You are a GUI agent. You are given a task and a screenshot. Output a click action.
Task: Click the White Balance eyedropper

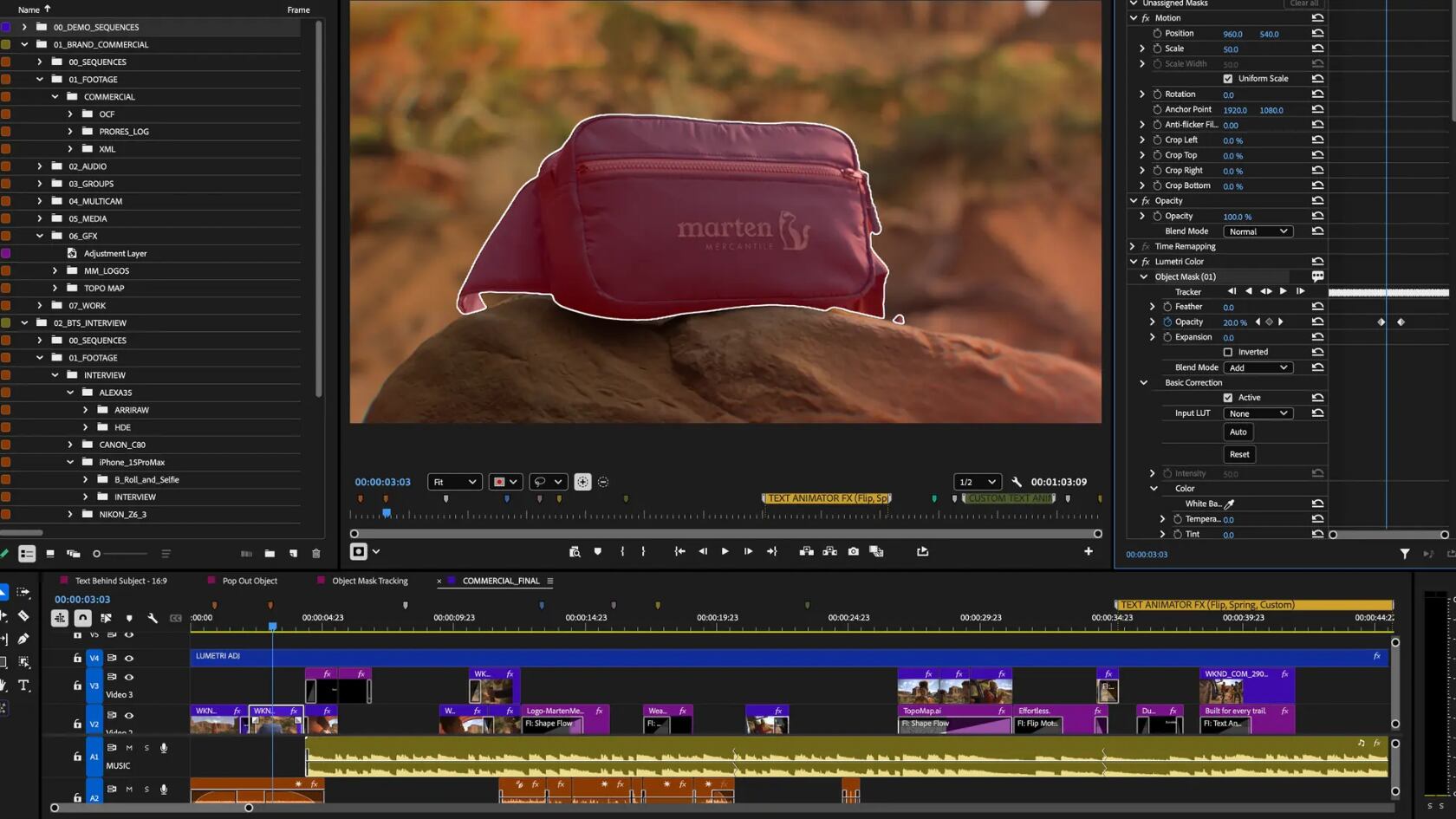click(1229, 504)
